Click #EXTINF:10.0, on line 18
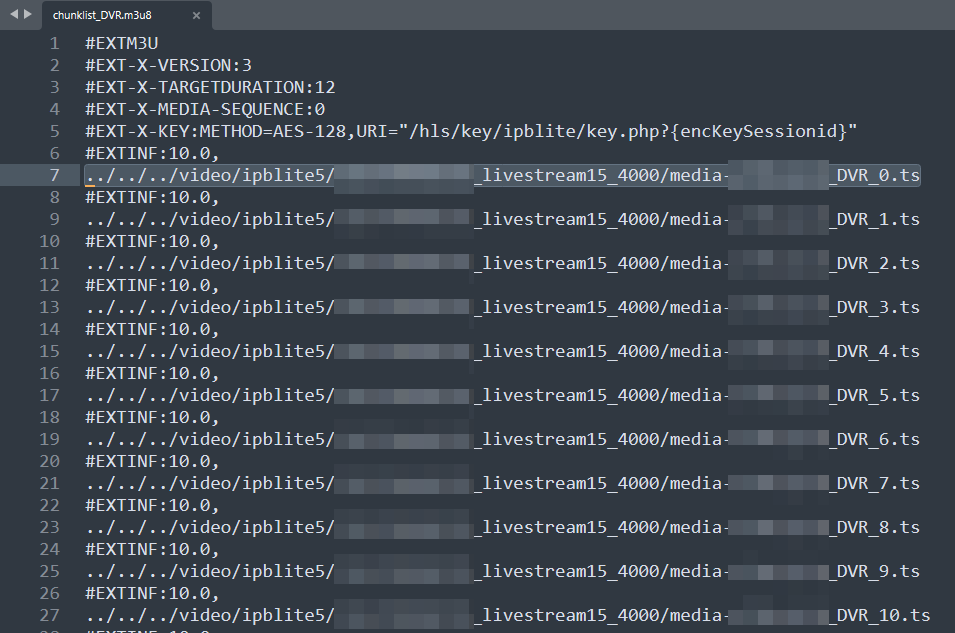Screen dimensions: 955x633 point(152,417)
